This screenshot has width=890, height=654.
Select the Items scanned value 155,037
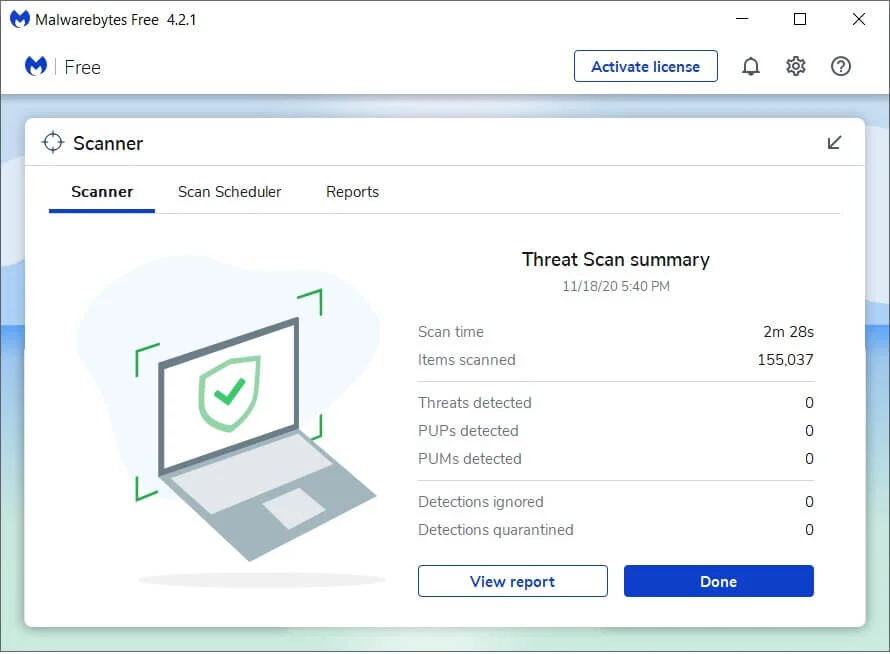(785, 360)
